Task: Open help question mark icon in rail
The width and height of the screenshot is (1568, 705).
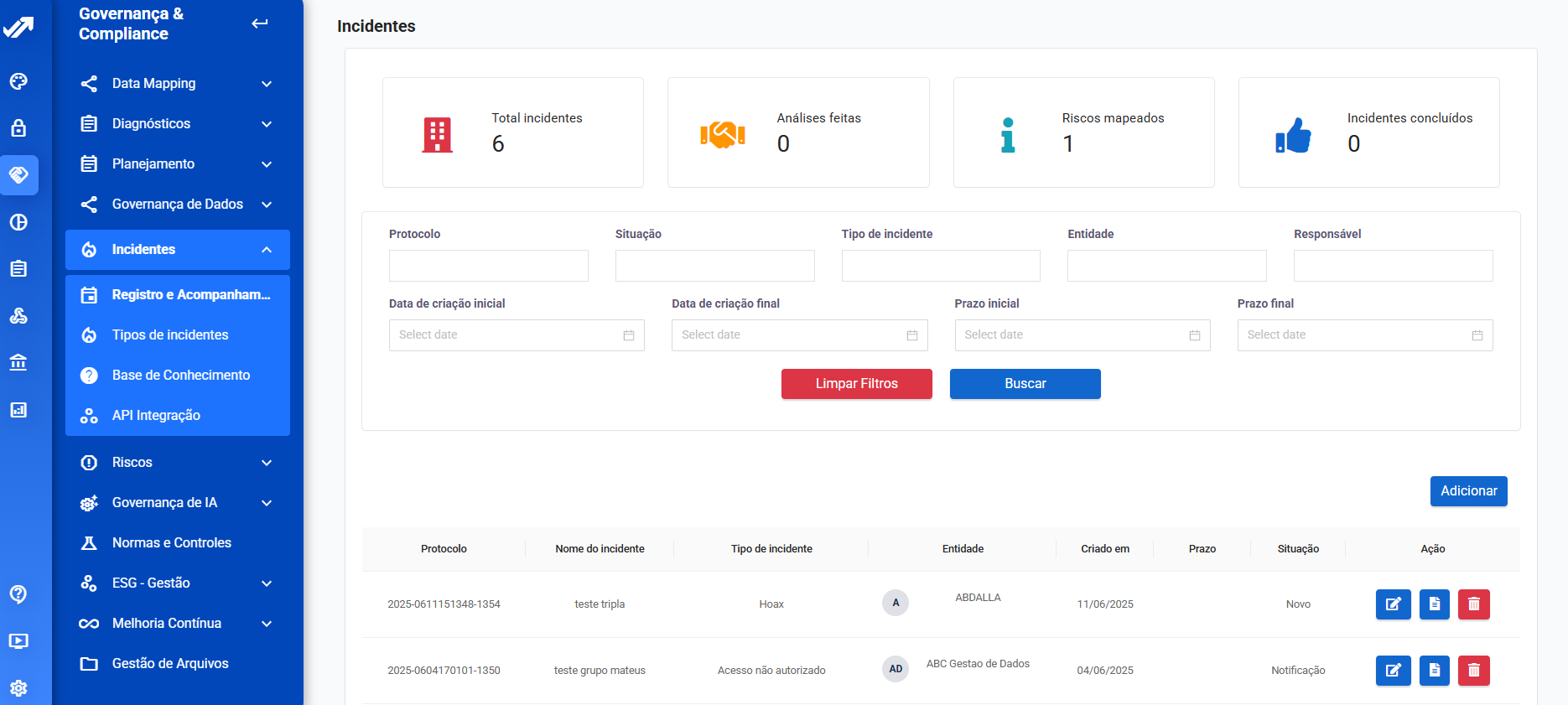Action: pyautogui.click(x=18, y=594)
